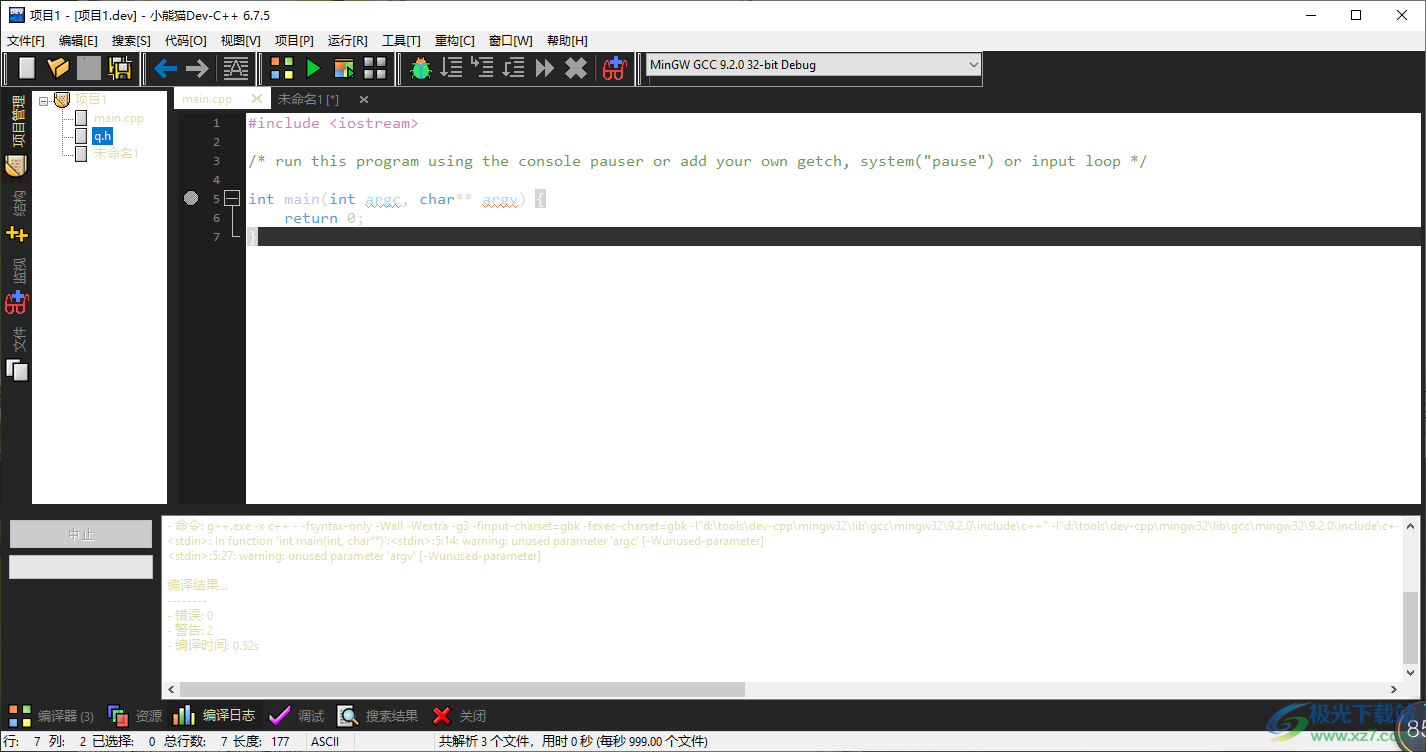Open the 搜索[S] menu
Viewport: 1426px width, 752px height.
[131, 41]
